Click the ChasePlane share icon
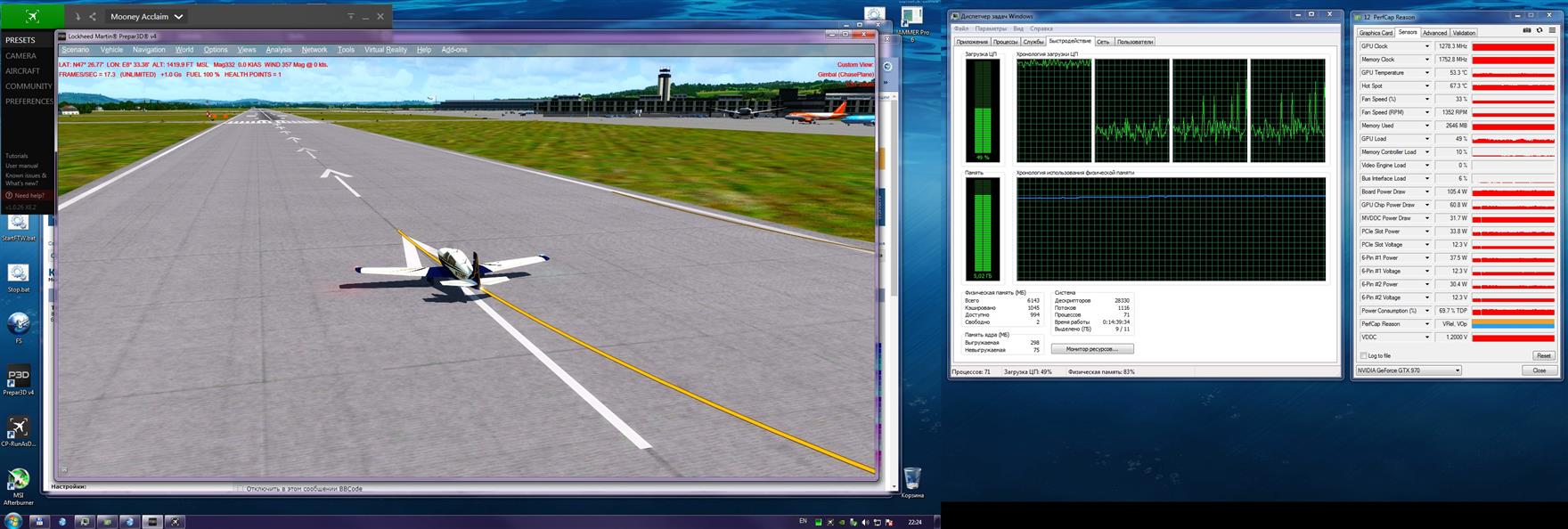This screenshot has height=529, width=1568. 93,16
